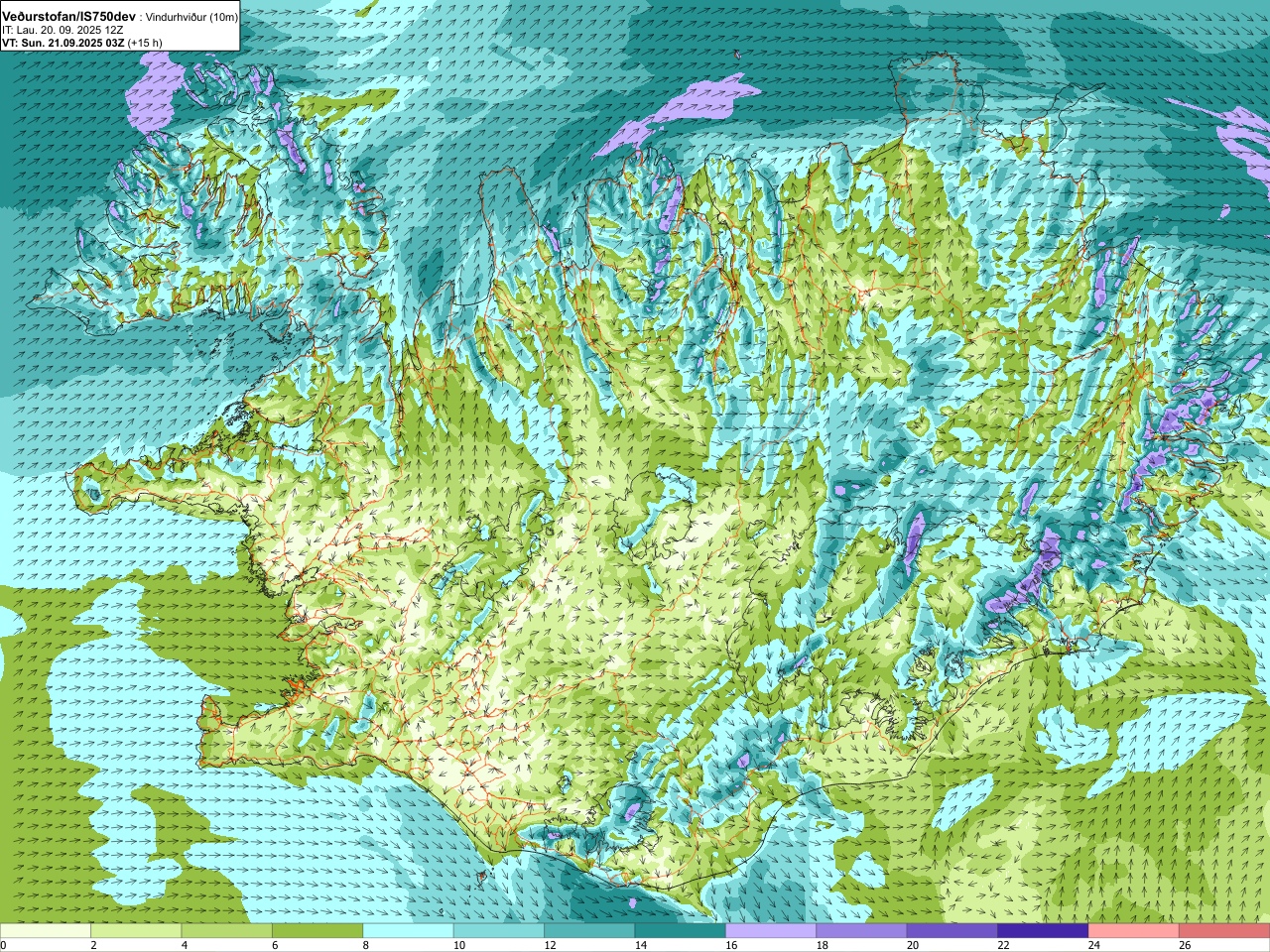Click the '16' legend scale label

(x=732, y=945)
